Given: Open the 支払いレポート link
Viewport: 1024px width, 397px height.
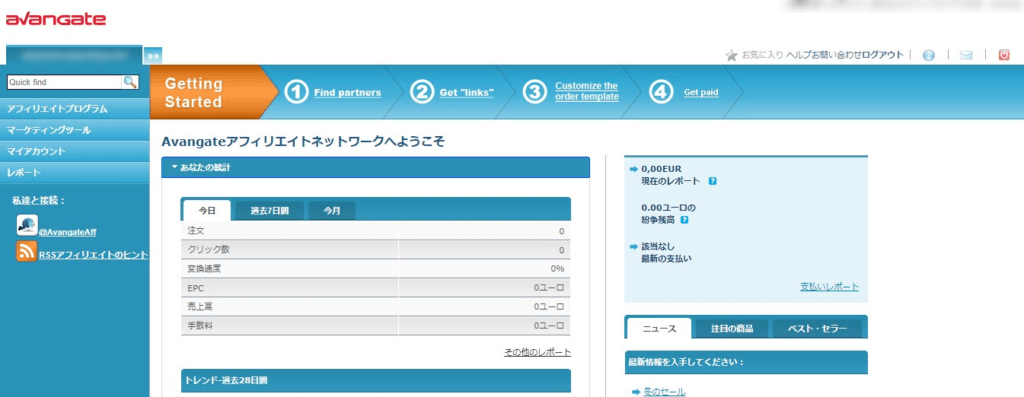Looking at the screenshot, I should pyautogui.click(x=829, y=287).
